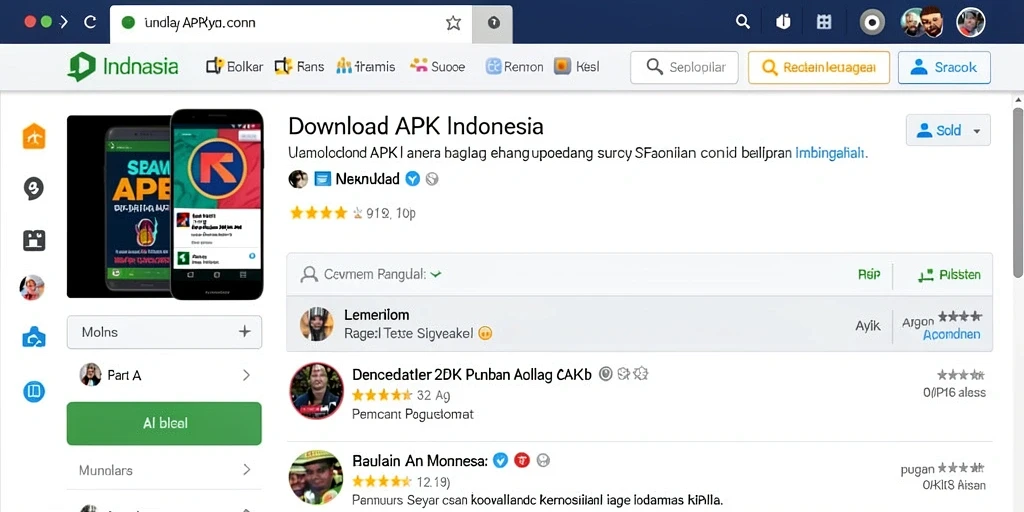Bookmark page with the star icon
This screenshot has width=1024, height=512.
[x=453, y=23]
